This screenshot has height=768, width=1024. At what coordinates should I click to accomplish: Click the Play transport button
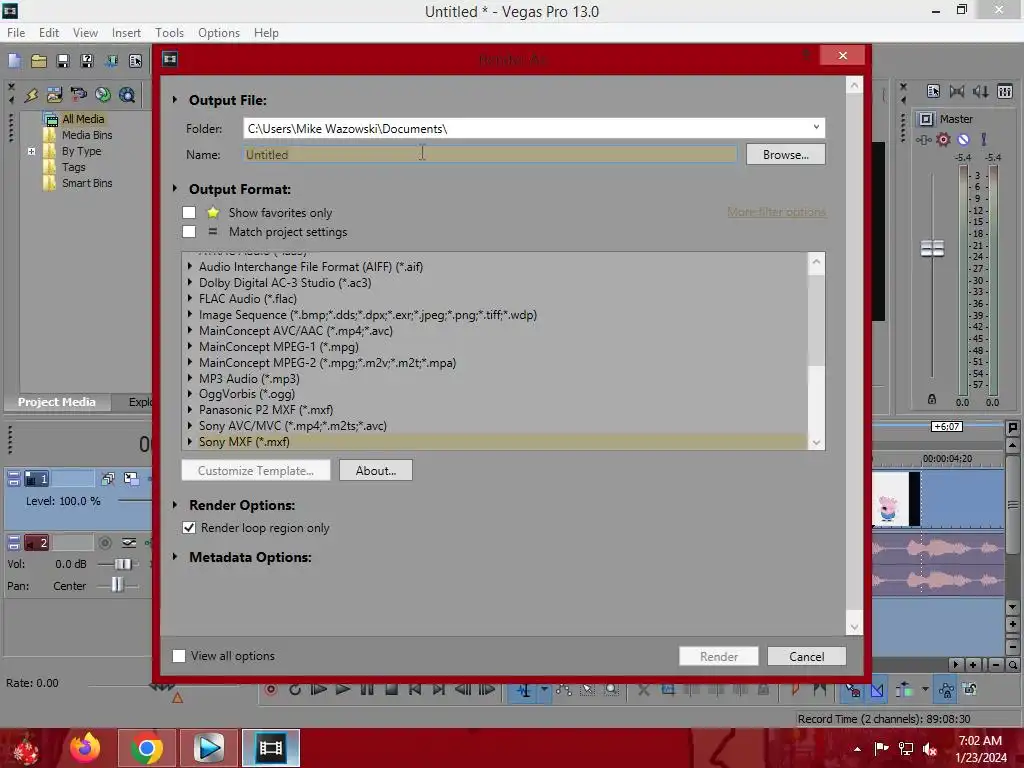click(x=342, y=690)
